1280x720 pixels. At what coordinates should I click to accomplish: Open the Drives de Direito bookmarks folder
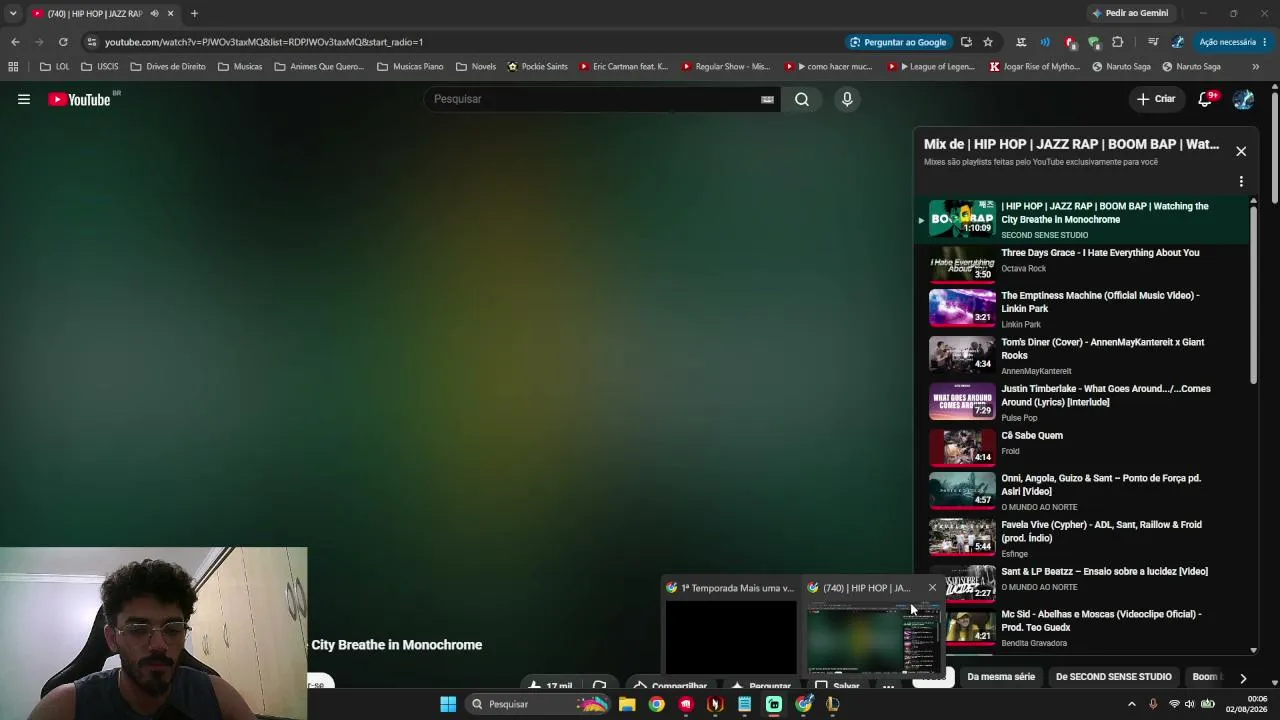168,67
